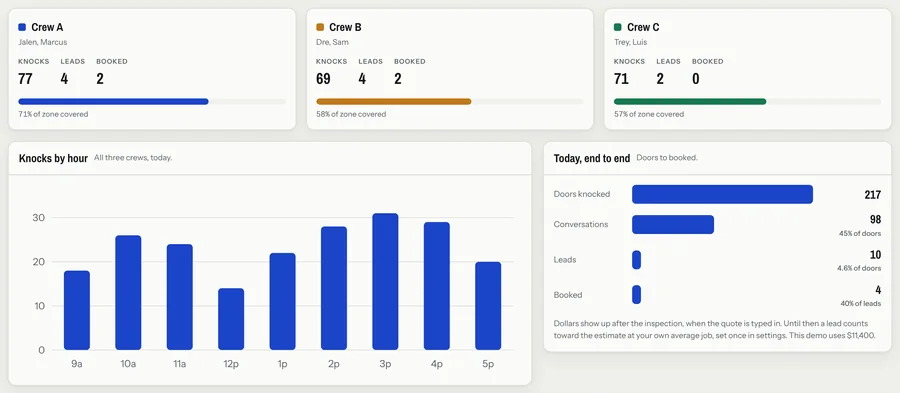This screenshot has height=393, width=900.
Task: Click '71% of zone covered' text
Action: pyautogui.click(x=53, y=114)
